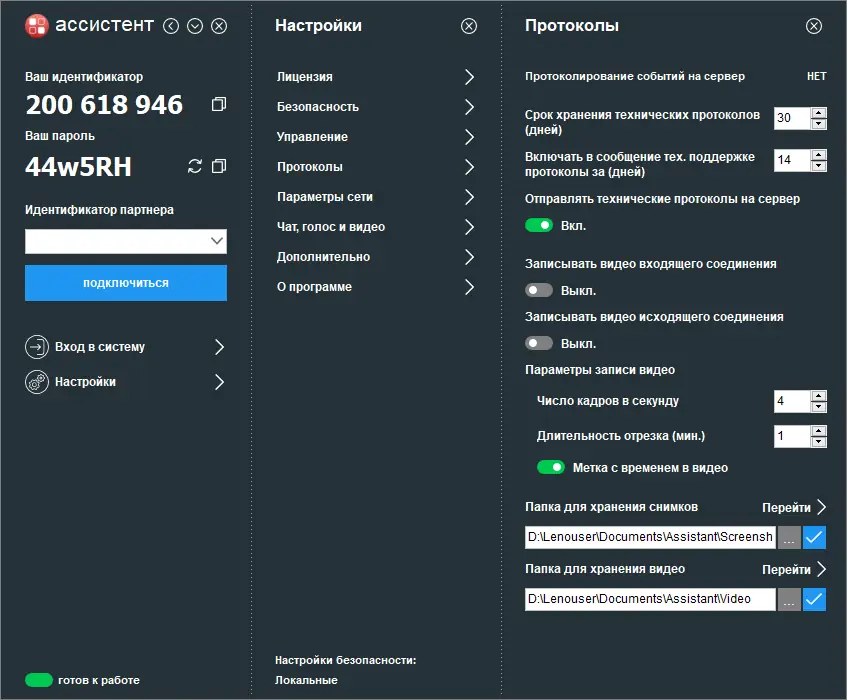The width and height of the screenshot is (847, 700).
Task: Turn off timestamp mark in video
Action: coord(551,467)
